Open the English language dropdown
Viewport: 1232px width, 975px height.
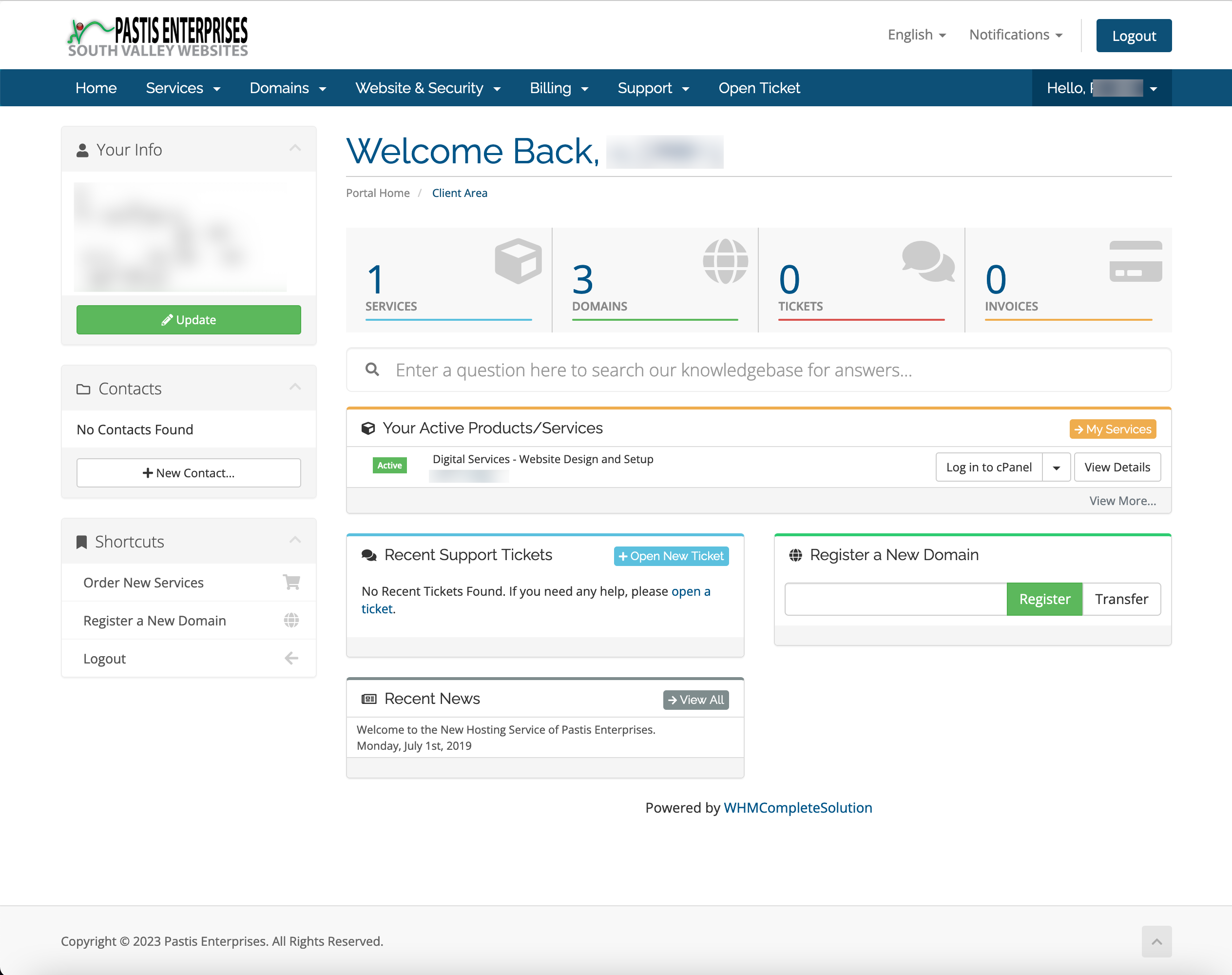916,34
